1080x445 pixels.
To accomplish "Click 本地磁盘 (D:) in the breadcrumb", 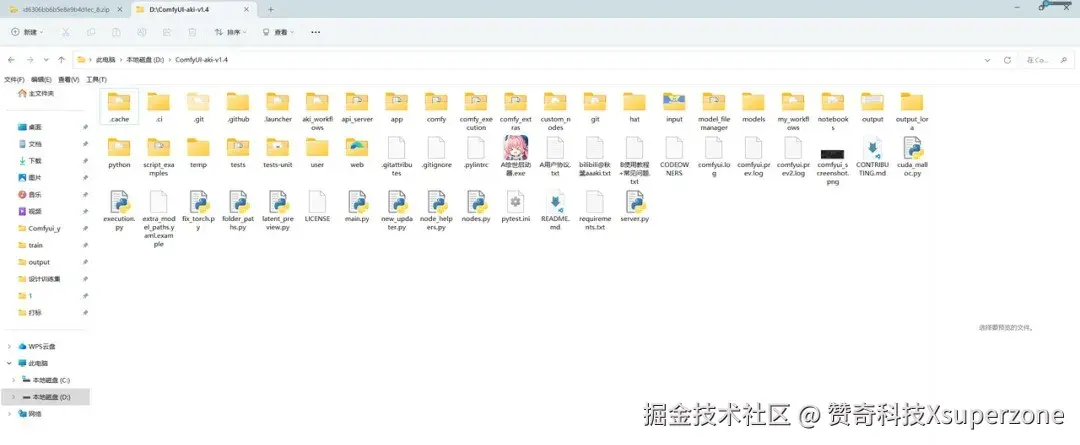I will (145, 60).
